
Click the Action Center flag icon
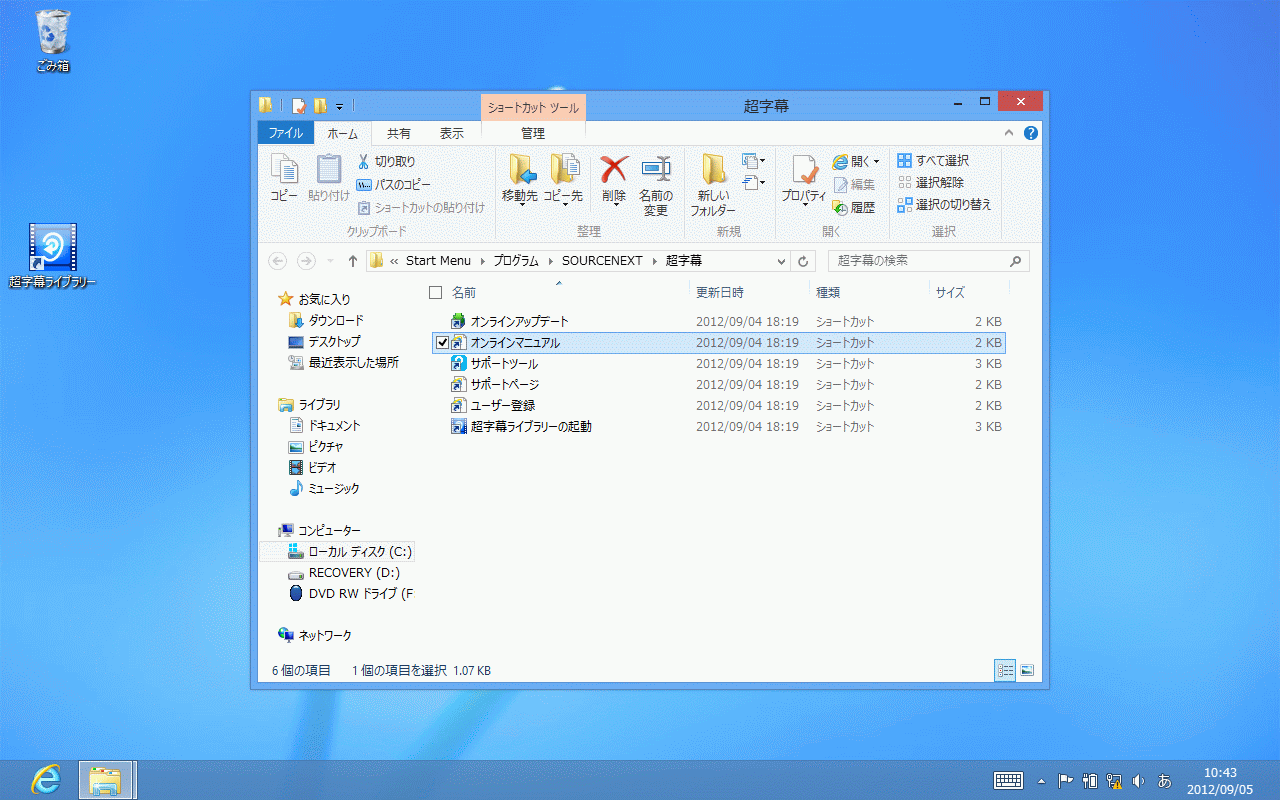[1066, 780]
